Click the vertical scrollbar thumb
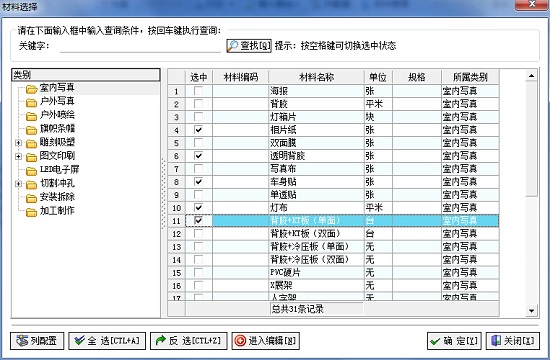 point(531,139)
